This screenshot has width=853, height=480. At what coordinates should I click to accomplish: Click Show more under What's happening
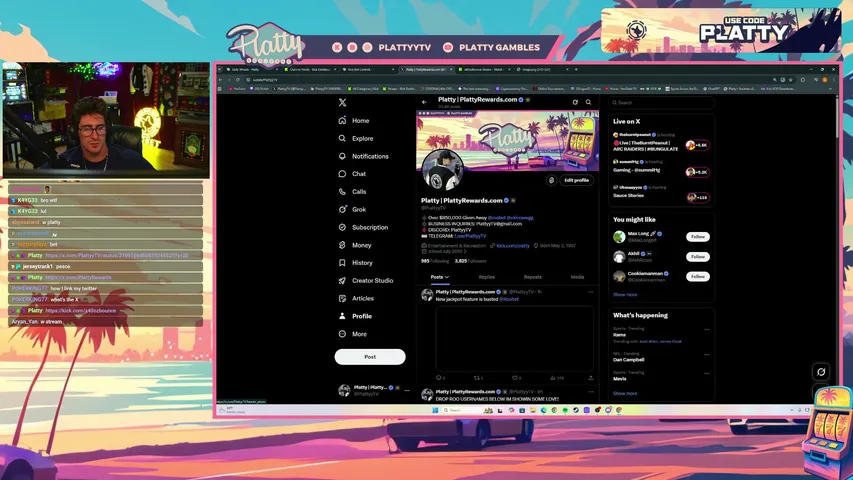point(625,393)
